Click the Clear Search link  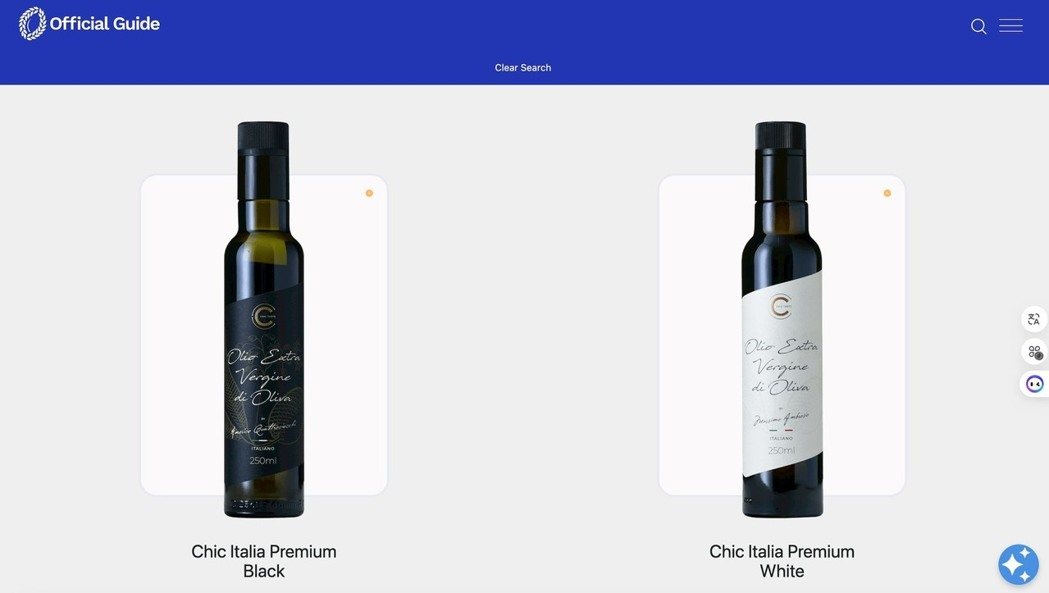click(x=522, y=68)
